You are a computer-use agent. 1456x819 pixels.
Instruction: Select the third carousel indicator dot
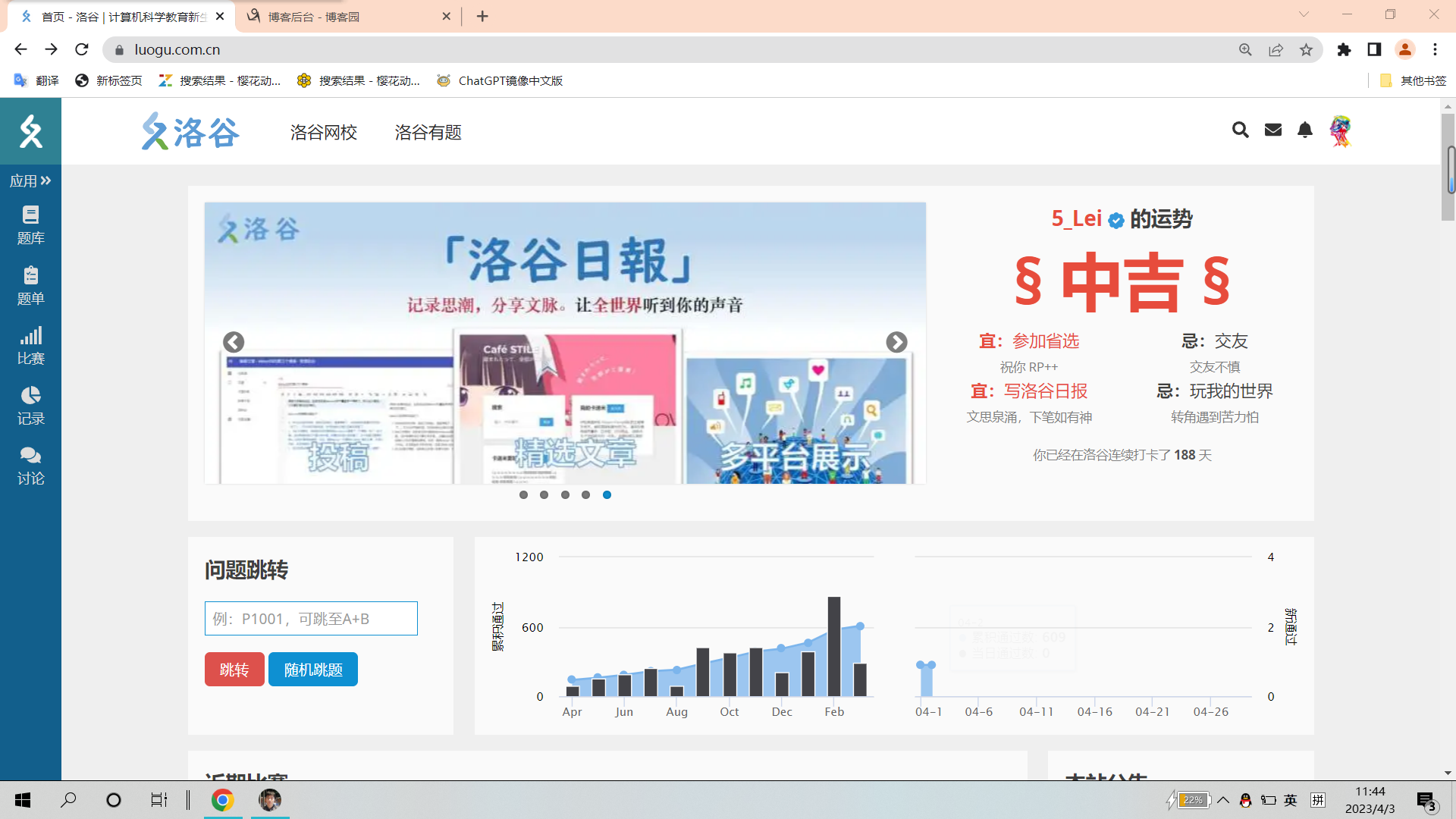click(x=565, y=494)
